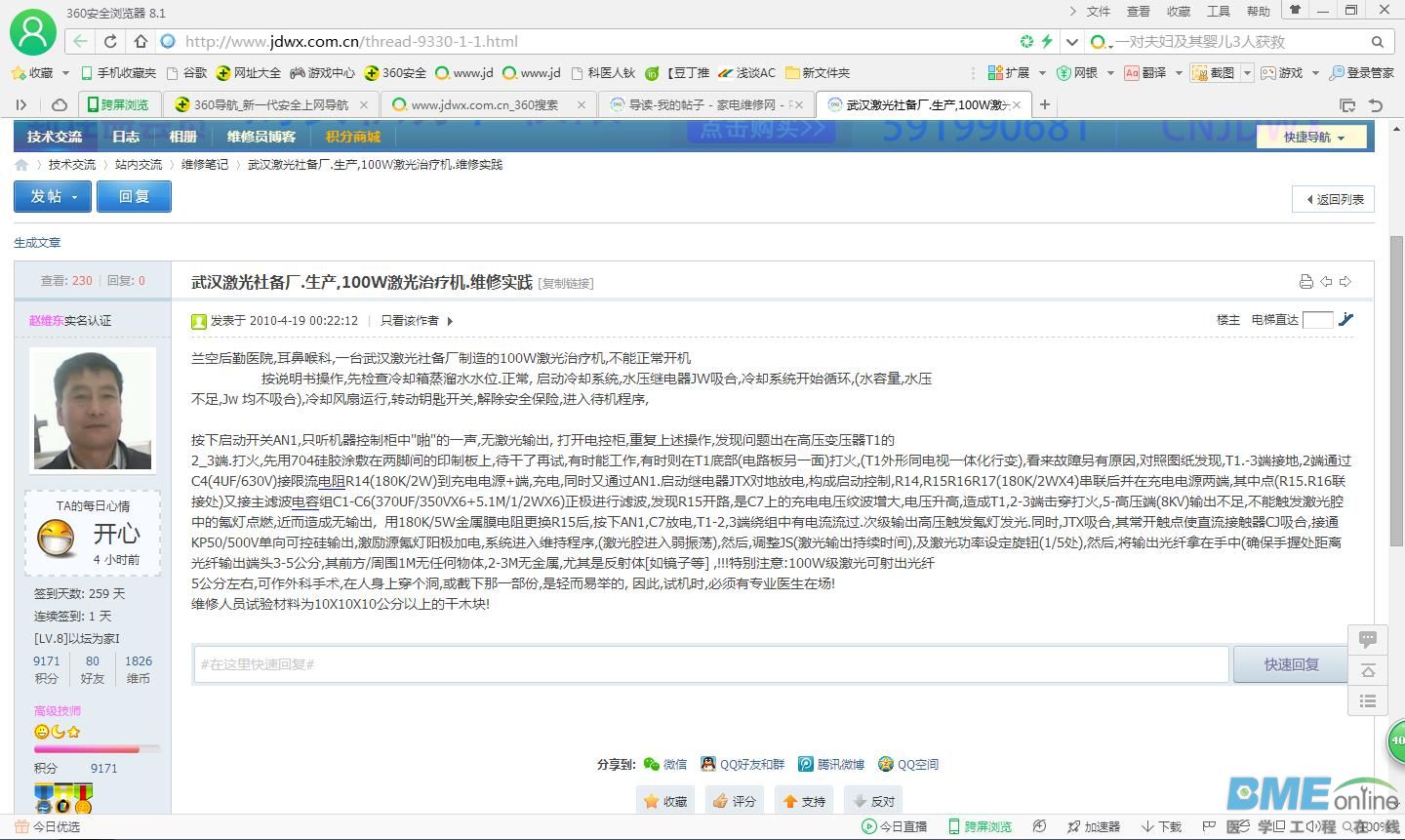Image resolution: width=1405 pixels, height=840 pixels.
Task: Share the post to QQ空间
Action: [x=907, y=765]
